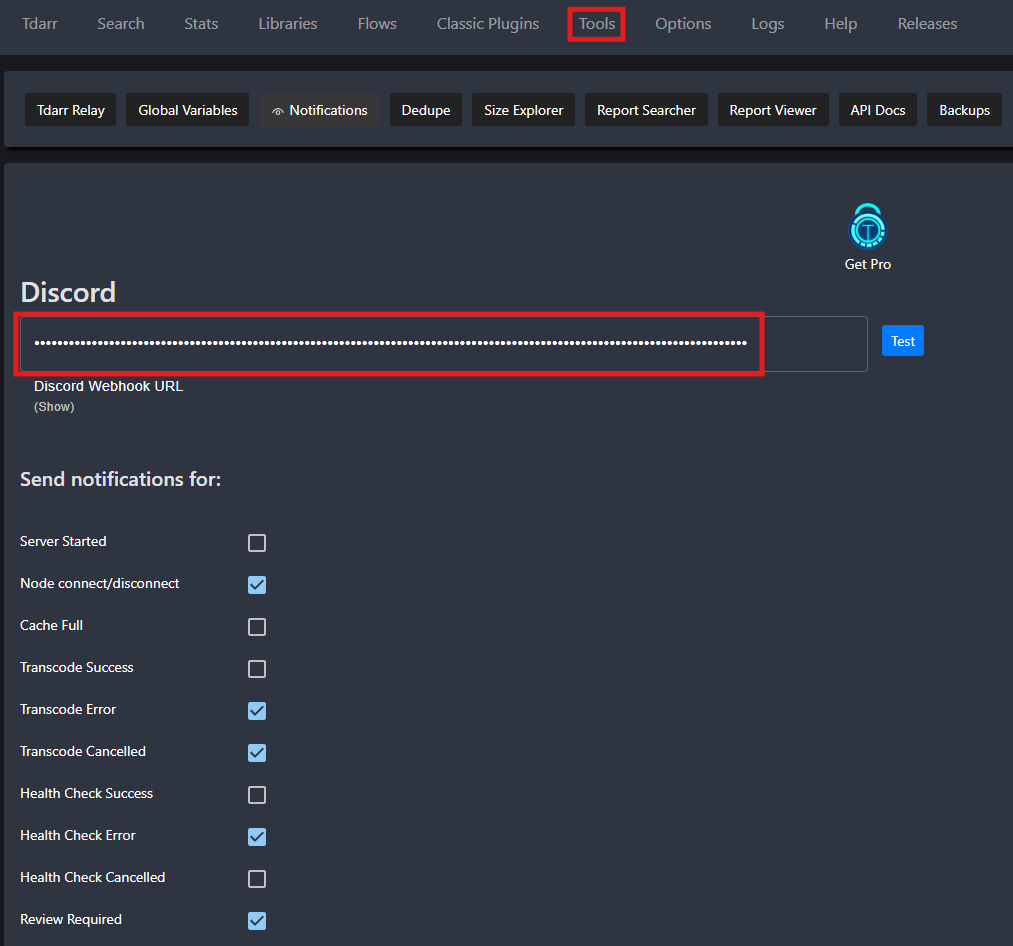Toggle the Cache Full checkbox
The height and width of the screenshot is (946, 1013).
coord(256,627)
